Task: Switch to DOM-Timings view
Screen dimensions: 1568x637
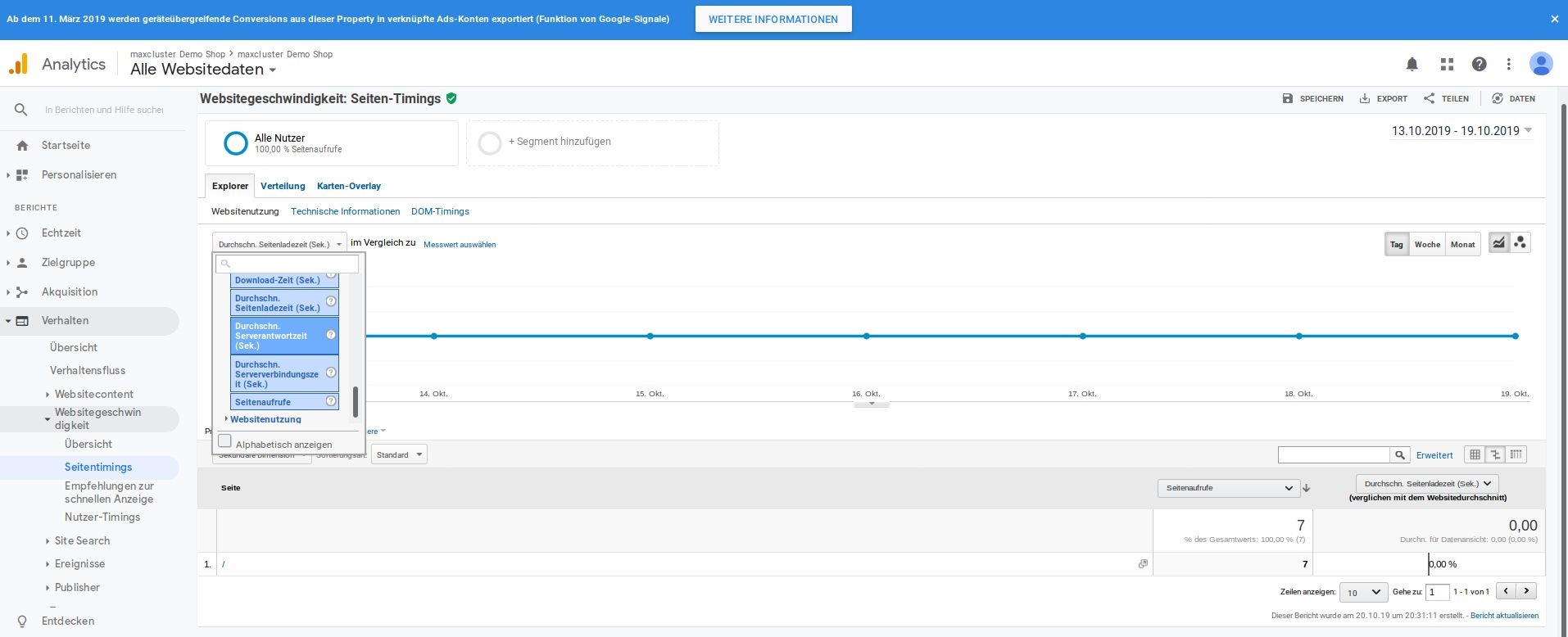Action: click(x=440, y=211)
